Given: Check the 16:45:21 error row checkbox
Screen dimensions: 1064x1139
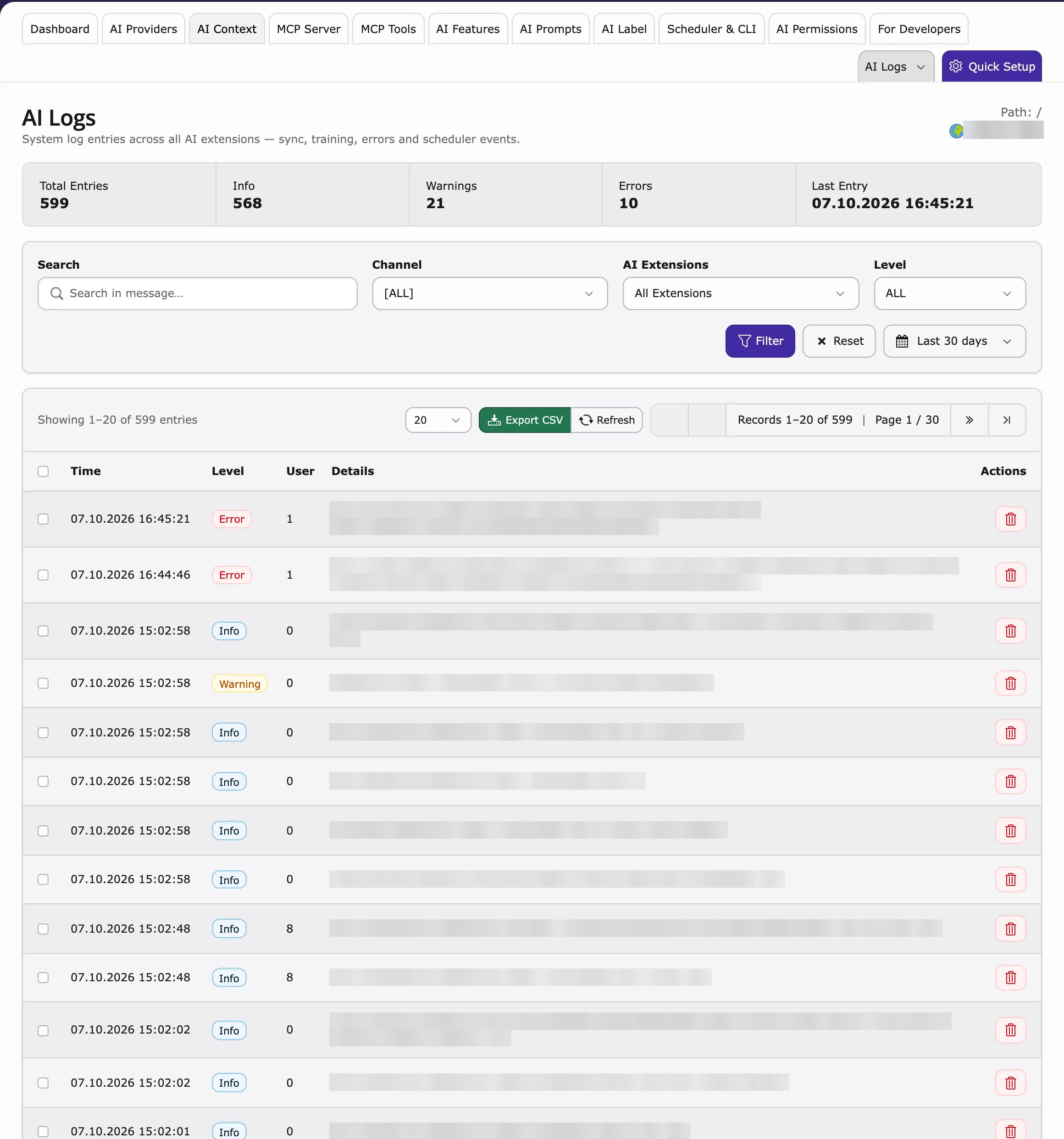Looking at the screenshot, I should tap(43, 519).
